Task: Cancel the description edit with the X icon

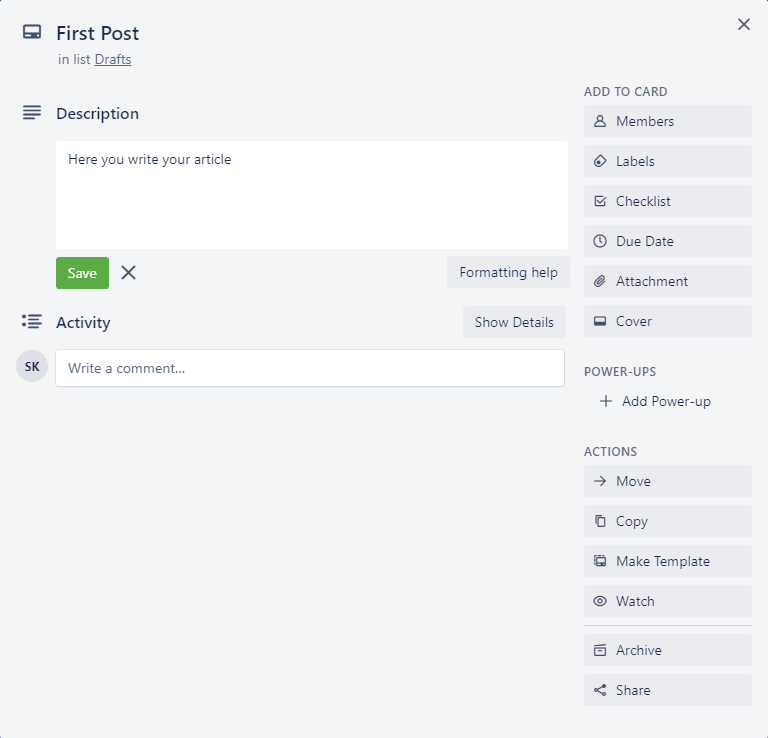Action: [x=128, y=272]
